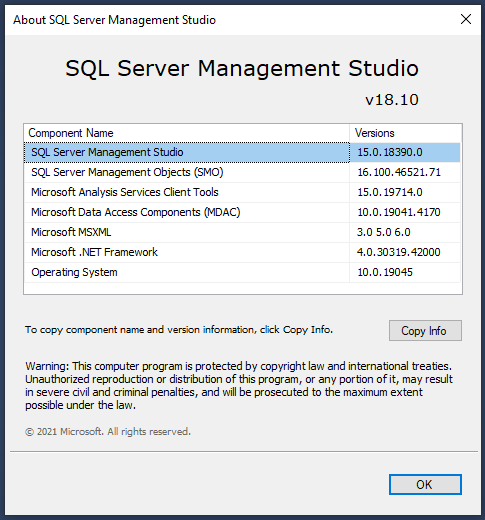
Task: Click version value 16.100.46521.71
Action: pos(399,172)
